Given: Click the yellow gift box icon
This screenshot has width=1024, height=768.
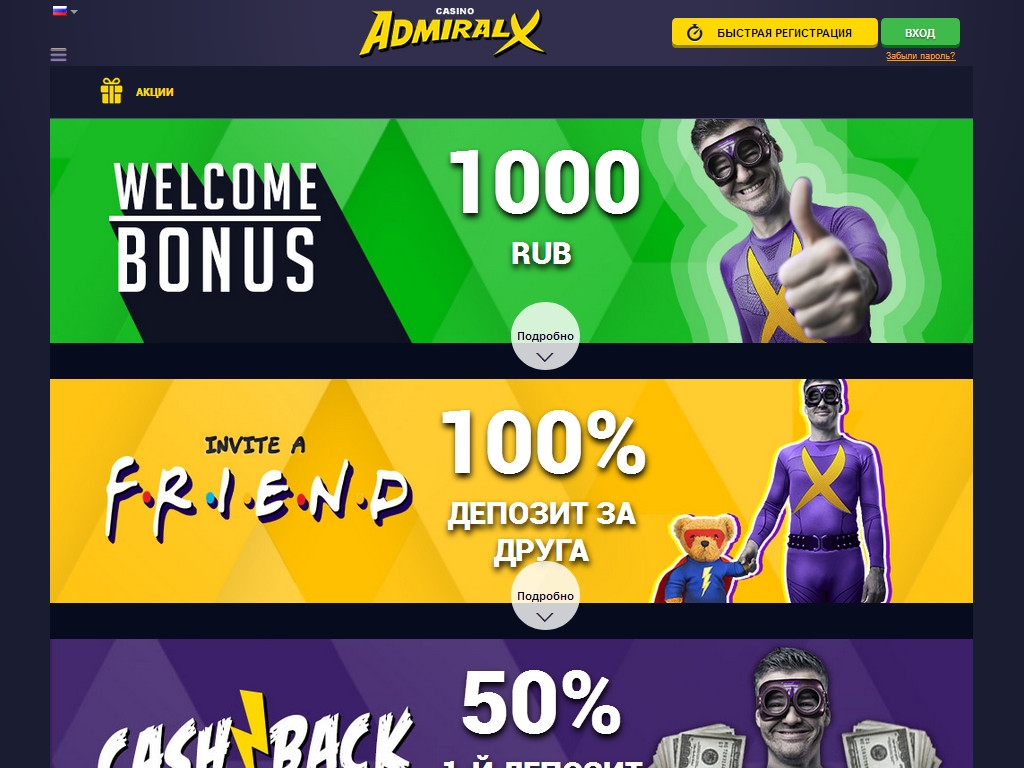Looking at the screenshot, I should tap(112, 91).
